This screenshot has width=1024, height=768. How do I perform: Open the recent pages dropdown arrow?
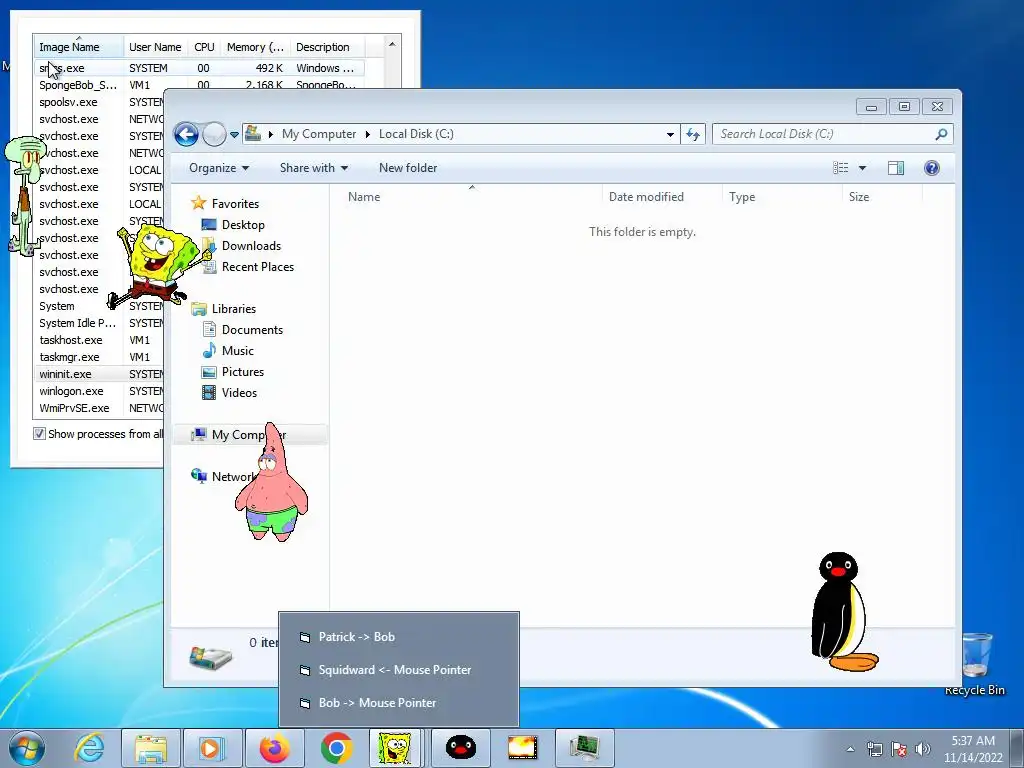(x=234, y=135)
